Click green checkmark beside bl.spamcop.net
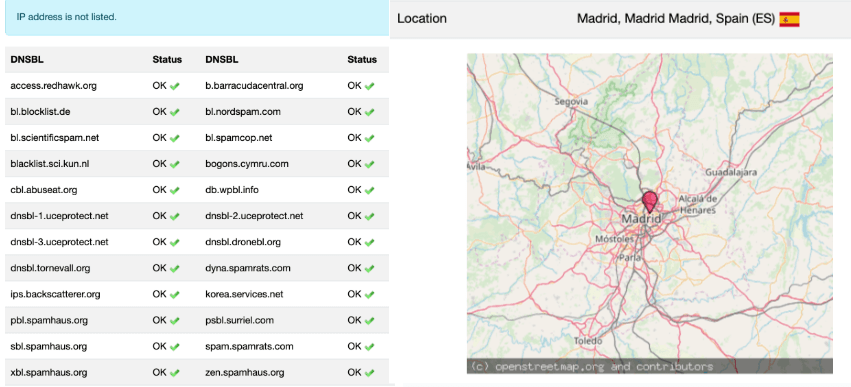Screen dimensions: 851x387 (x=369, y=138)
